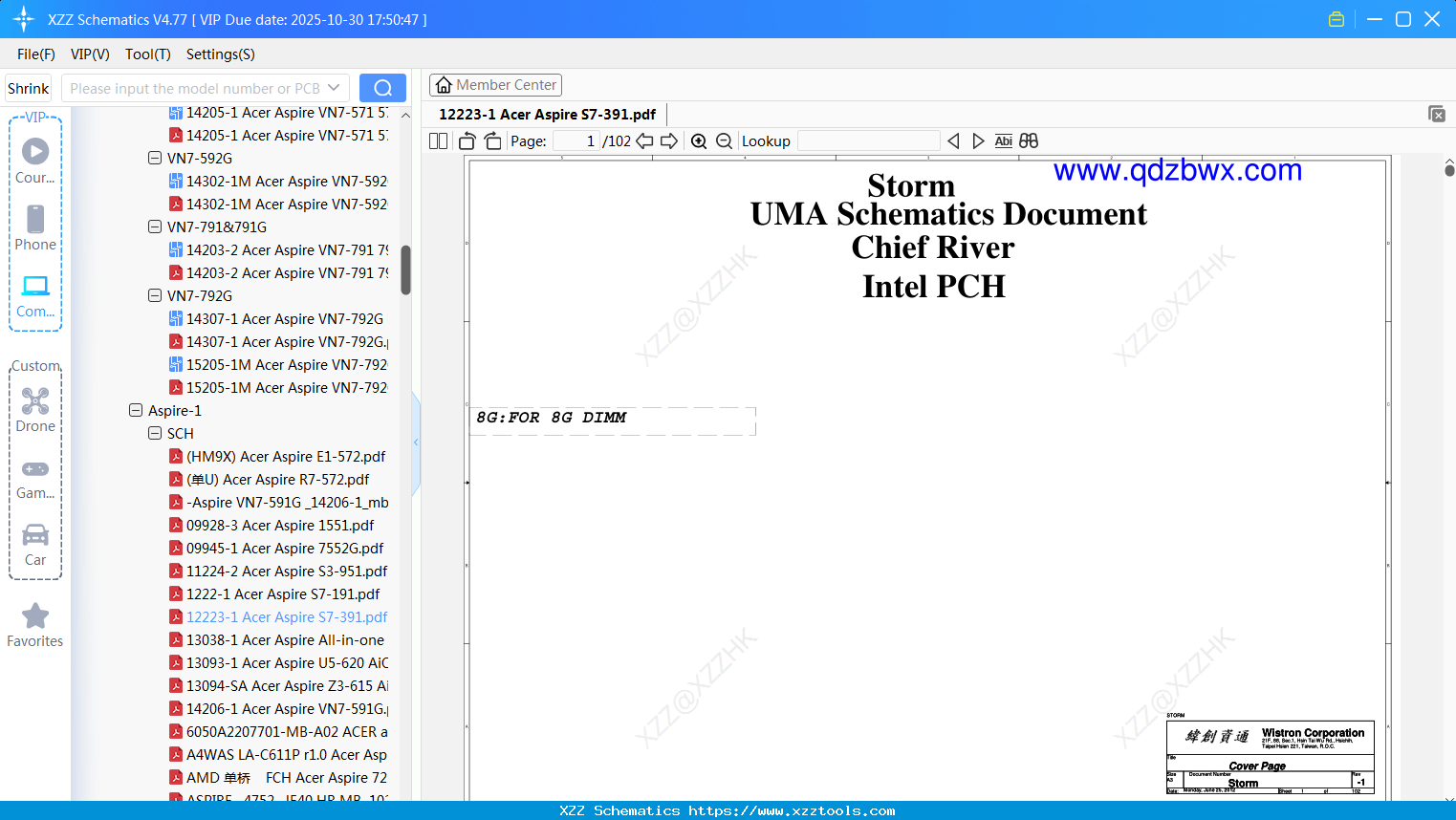The image size is (1456, 820).
Task: Click the Shrink button
Action: click(x=29, y=88)
